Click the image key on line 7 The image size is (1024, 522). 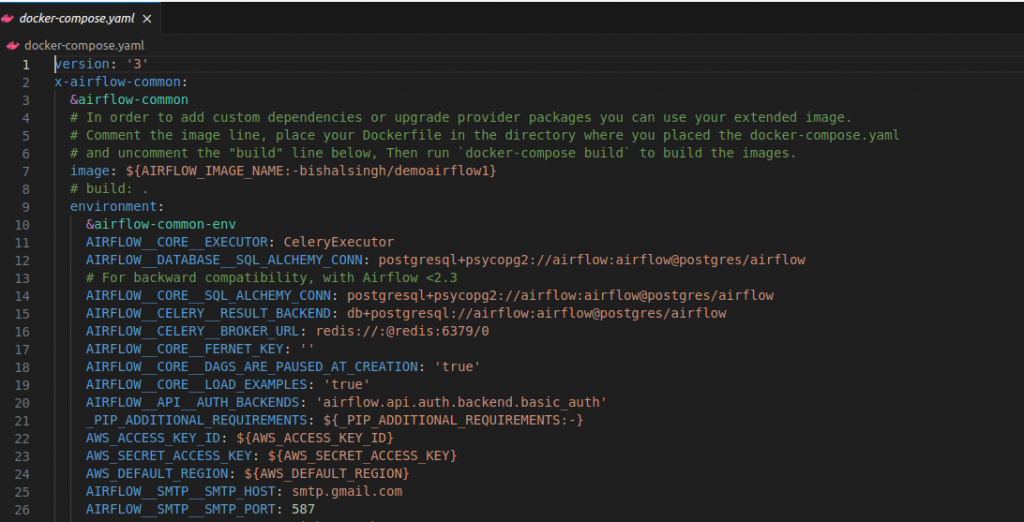[90, 171]
